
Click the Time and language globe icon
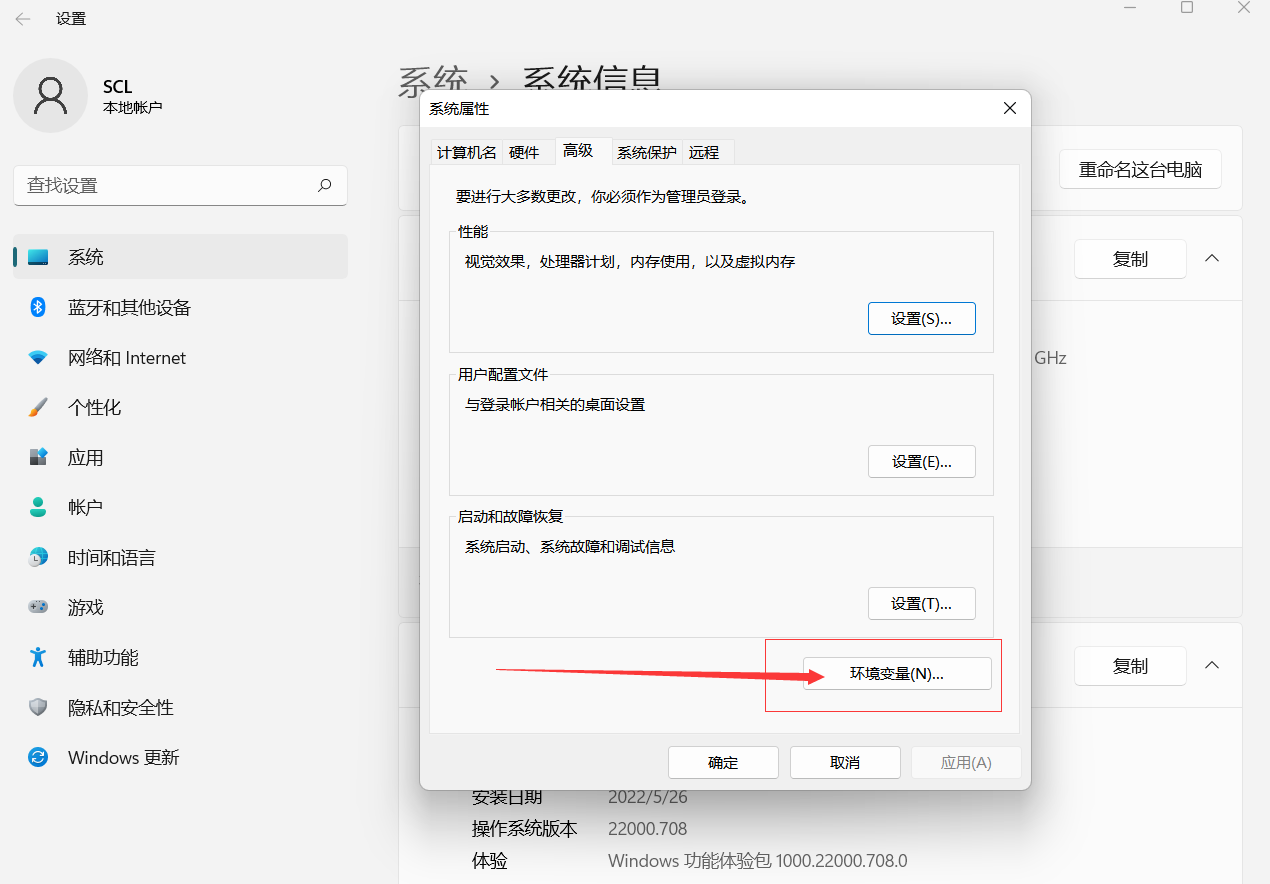pos(38,557)
